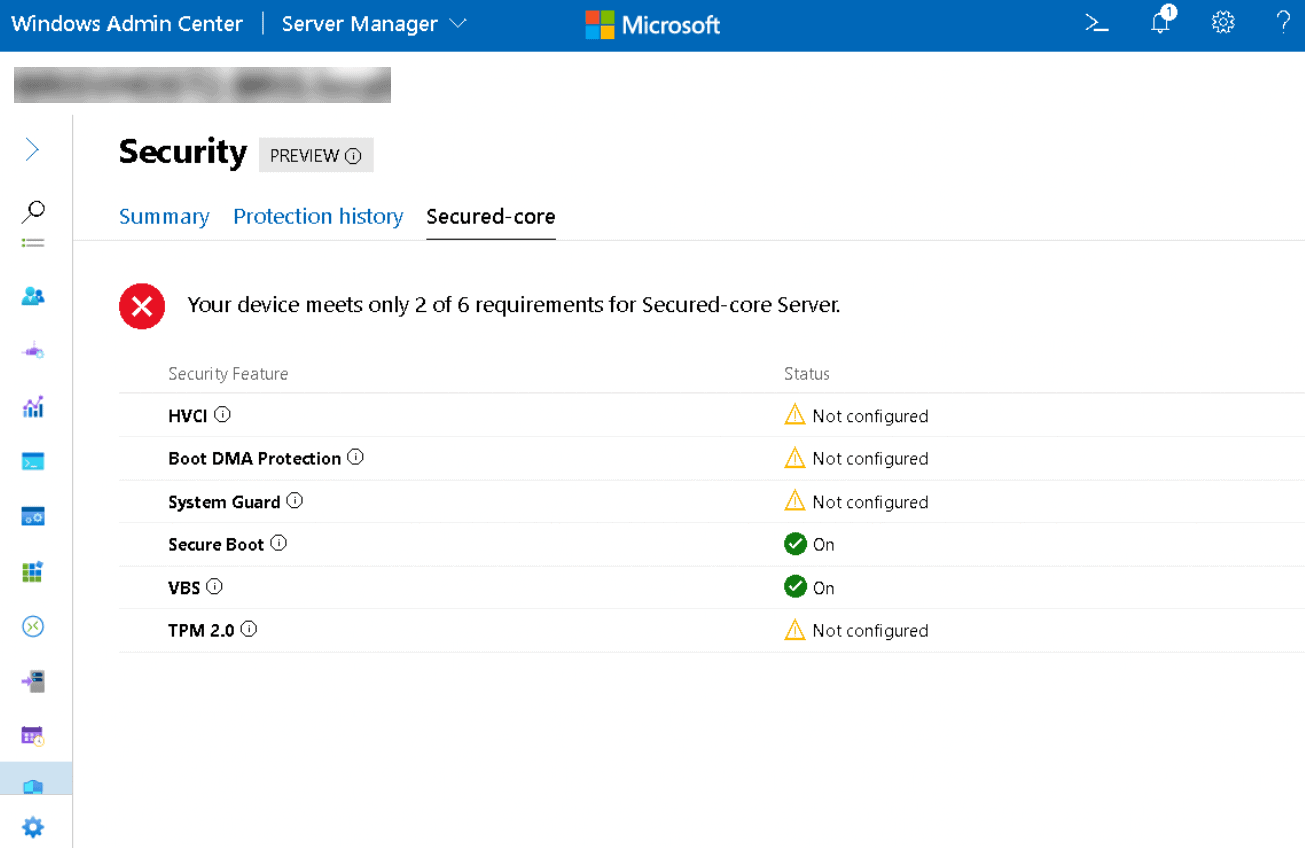Open the purple Networks icon in sidebar

tap(33, 352)
